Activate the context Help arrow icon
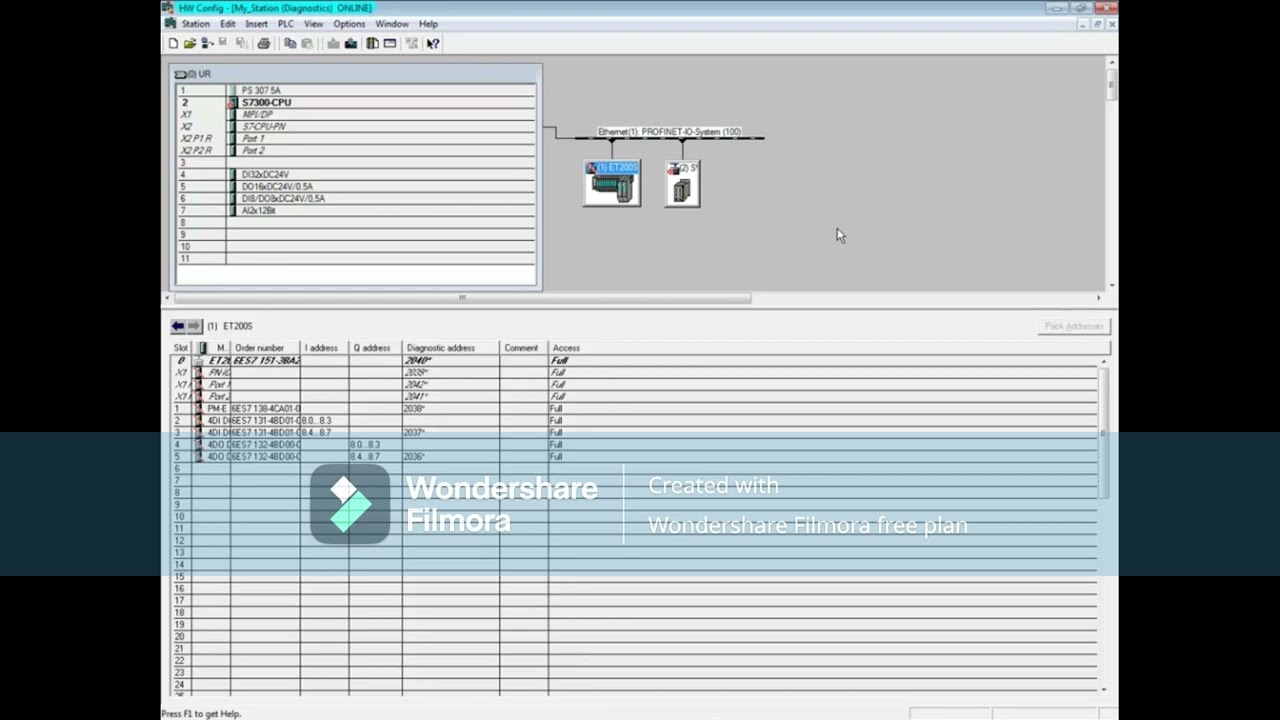Screen dimensions: 1280x720 coord(433,43)
